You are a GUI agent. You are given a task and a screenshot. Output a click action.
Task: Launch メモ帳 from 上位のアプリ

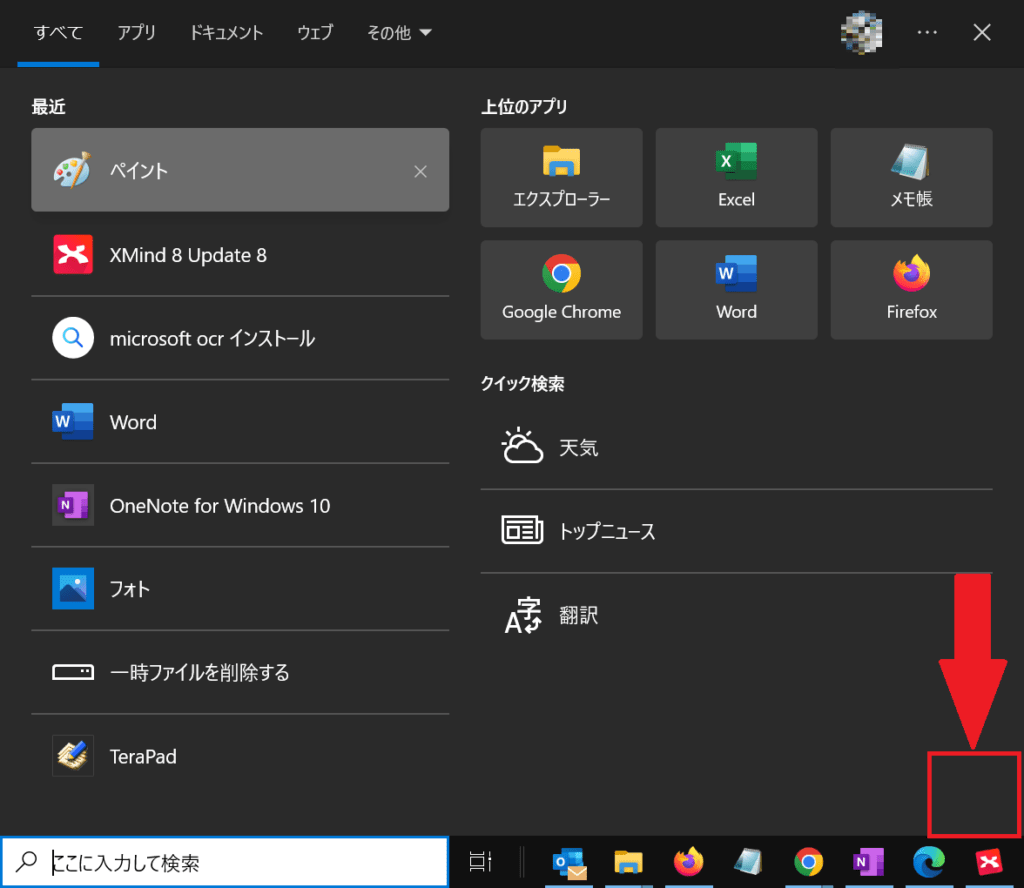(910, 178)
